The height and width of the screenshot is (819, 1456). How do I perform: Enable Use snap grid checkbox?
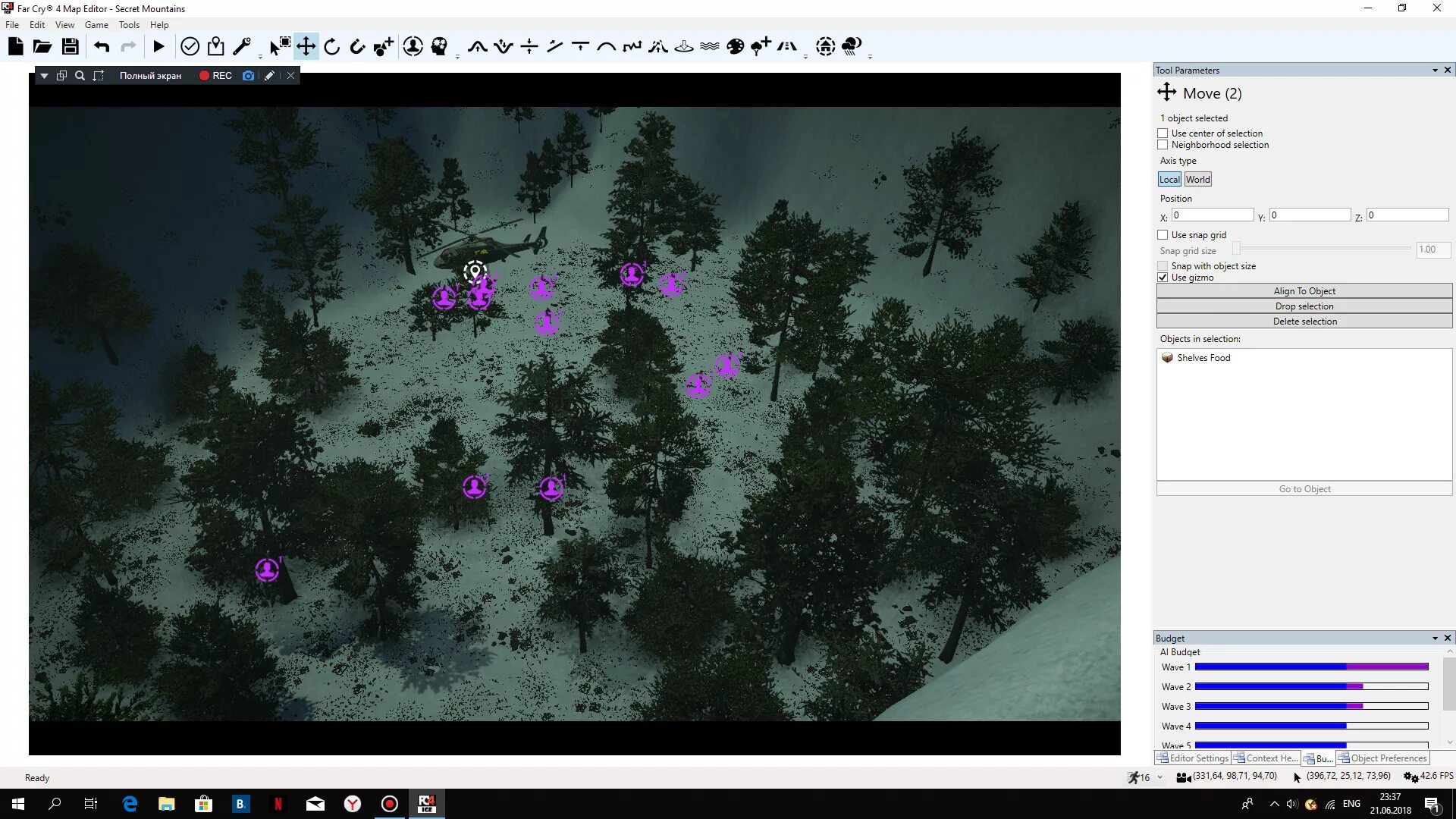tap(1163, 235)
